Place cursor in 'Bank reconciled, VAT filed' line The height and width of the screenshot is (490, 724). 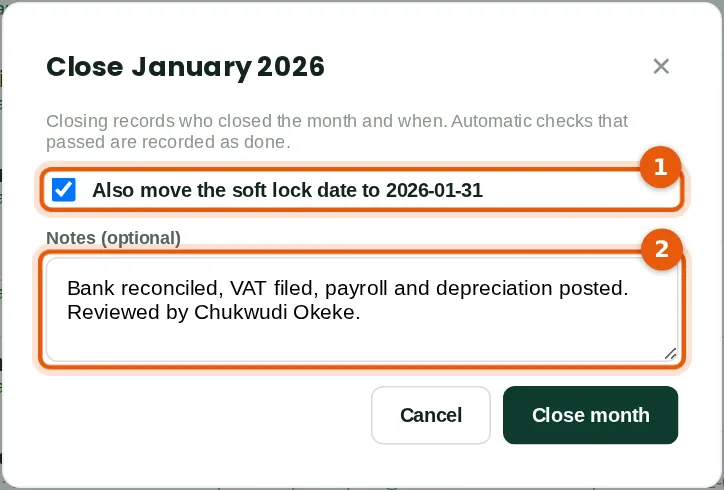tap(348, 288)
